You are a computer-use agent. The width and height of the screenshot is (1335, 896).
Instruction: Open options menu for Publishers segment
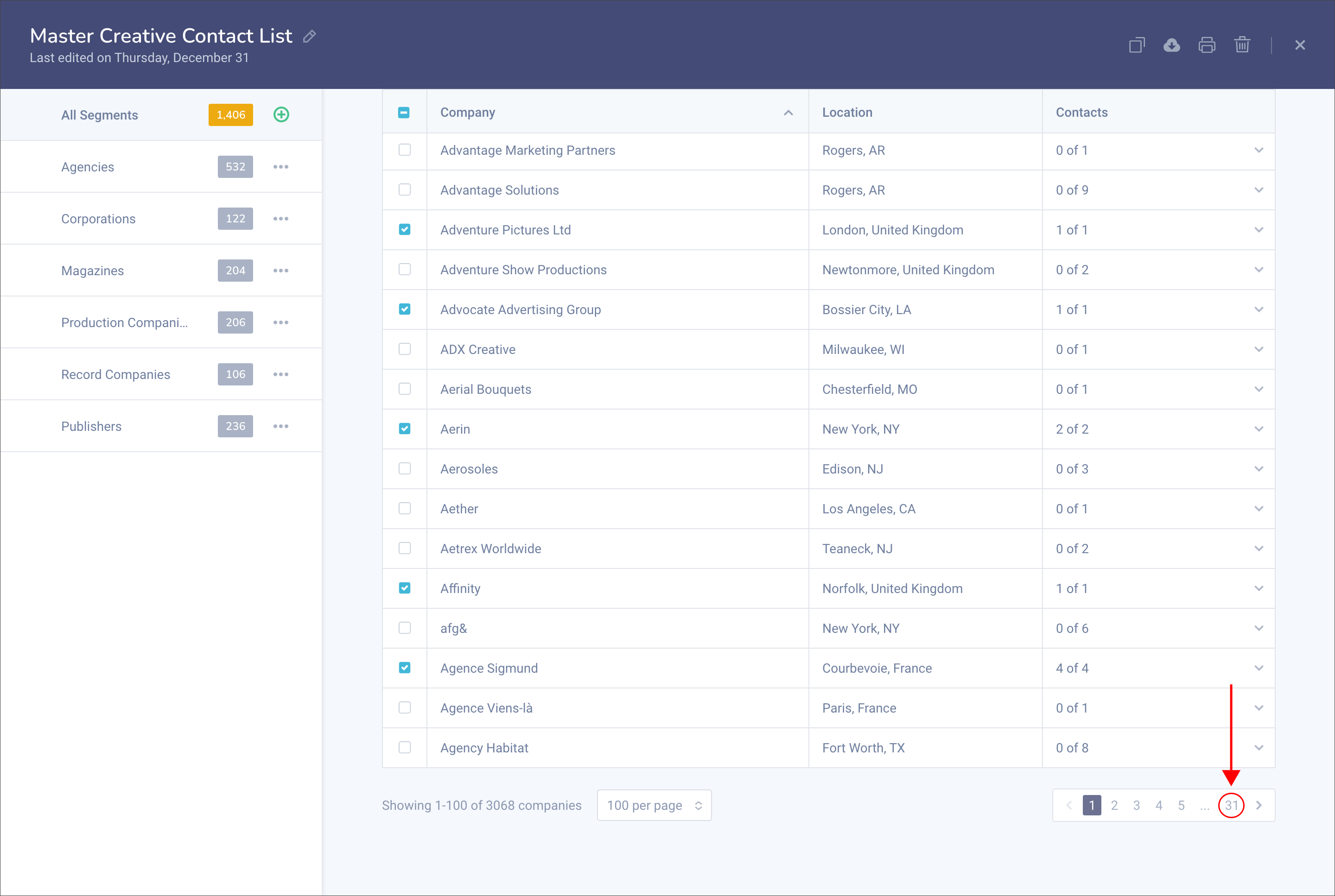click(x=281, y=426)
